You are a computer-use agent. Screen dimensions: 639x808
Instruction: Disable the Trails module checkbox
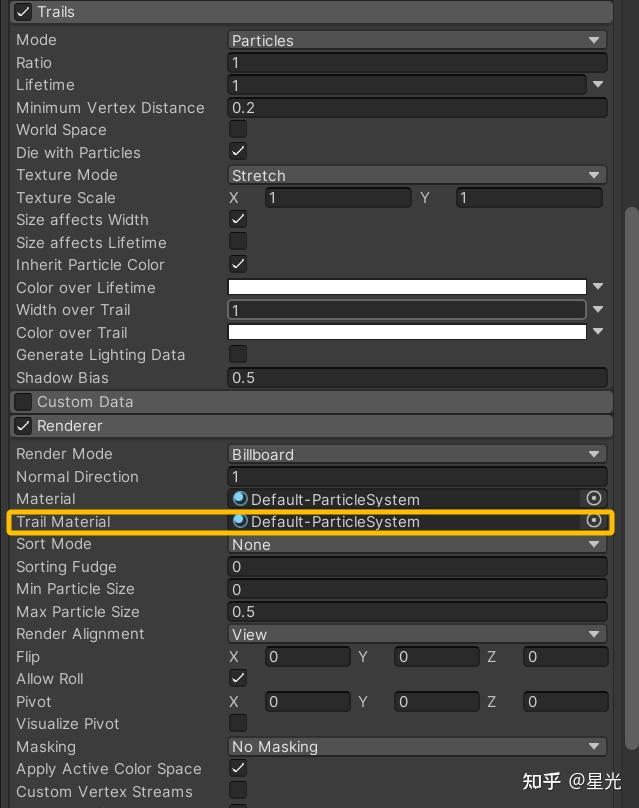23,11
